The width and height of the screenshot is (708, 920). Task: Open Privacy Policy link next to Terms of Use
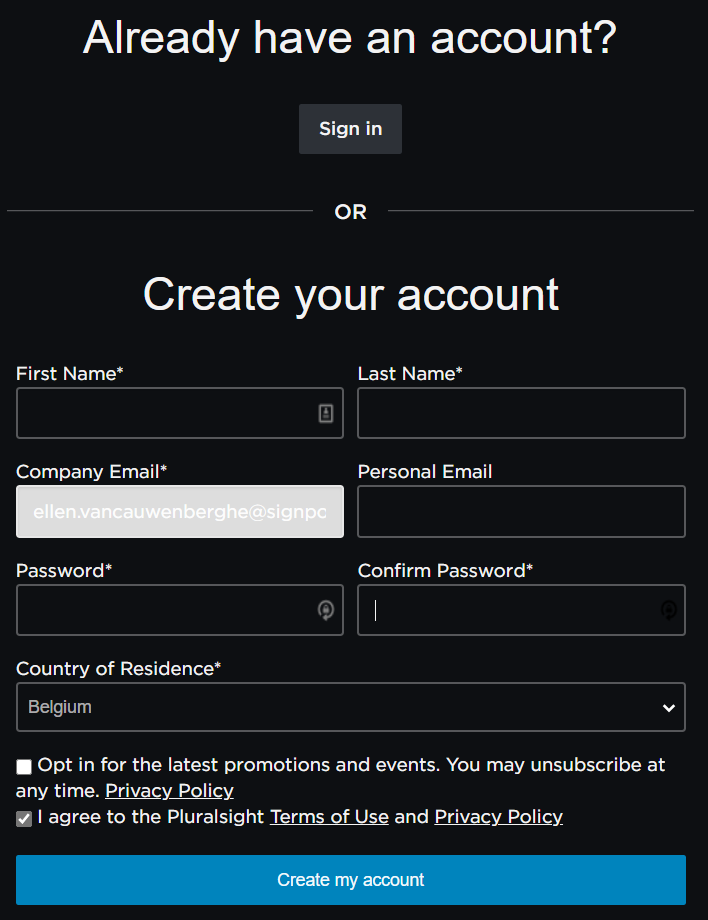pyautogui.click(x=499, y=817)
